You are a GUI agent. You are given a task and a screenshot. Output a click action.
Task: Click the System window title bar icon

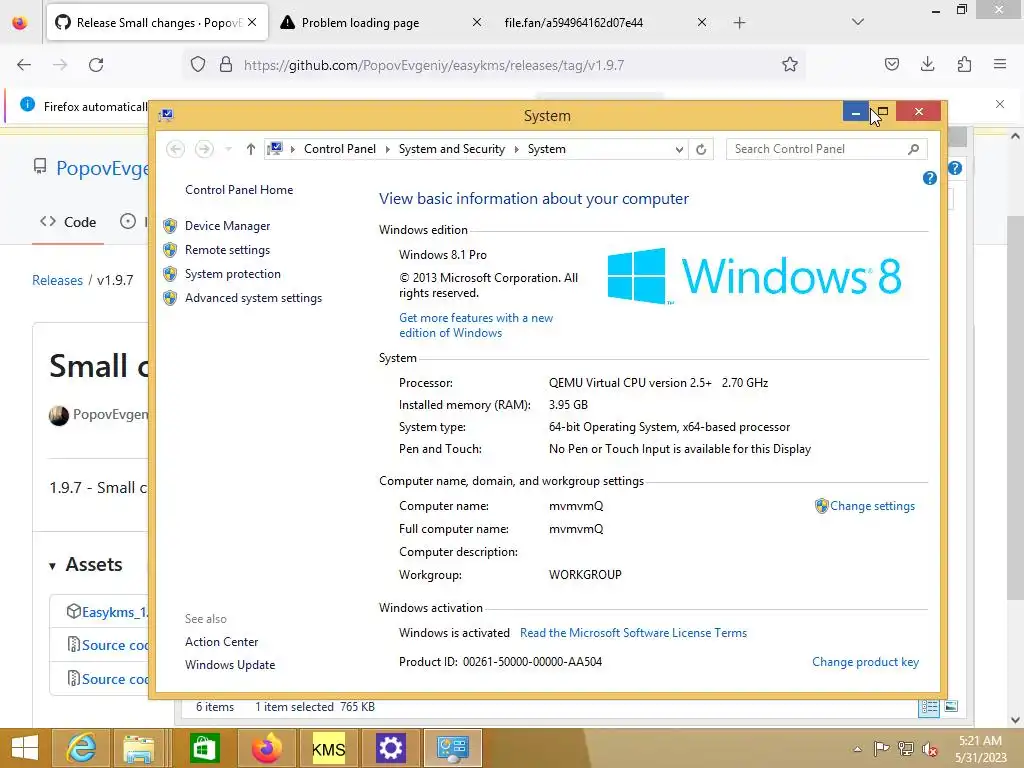167,116
